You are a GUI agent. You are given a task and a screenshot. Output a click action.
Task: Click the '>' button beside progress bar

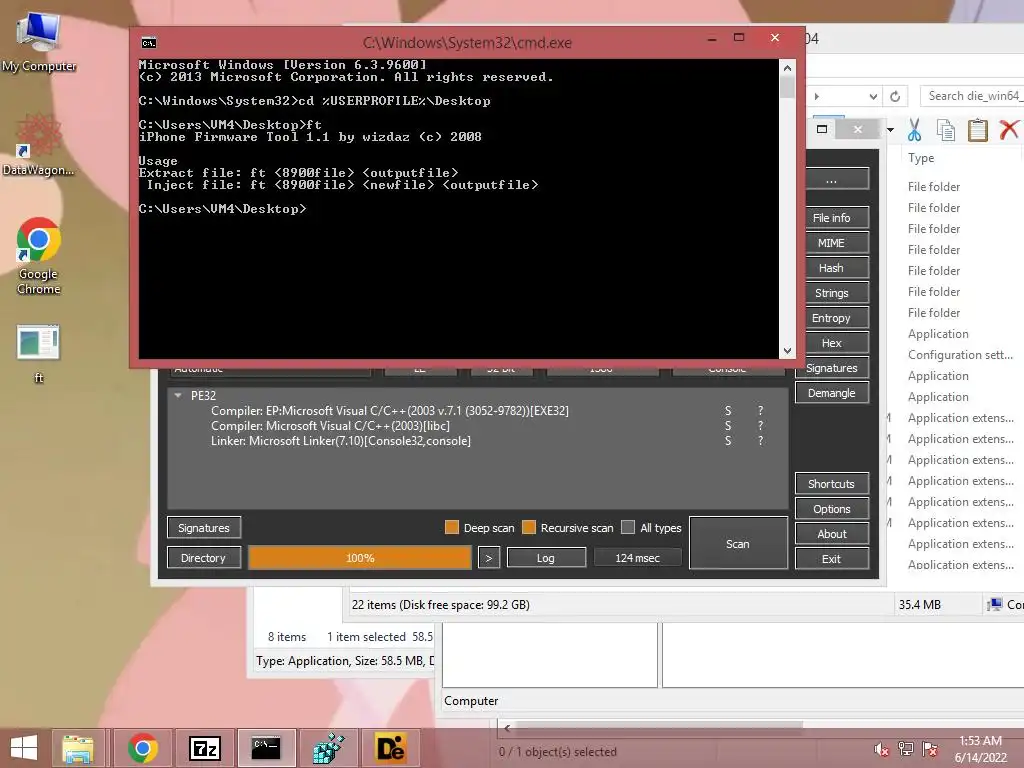coord(488,558)
